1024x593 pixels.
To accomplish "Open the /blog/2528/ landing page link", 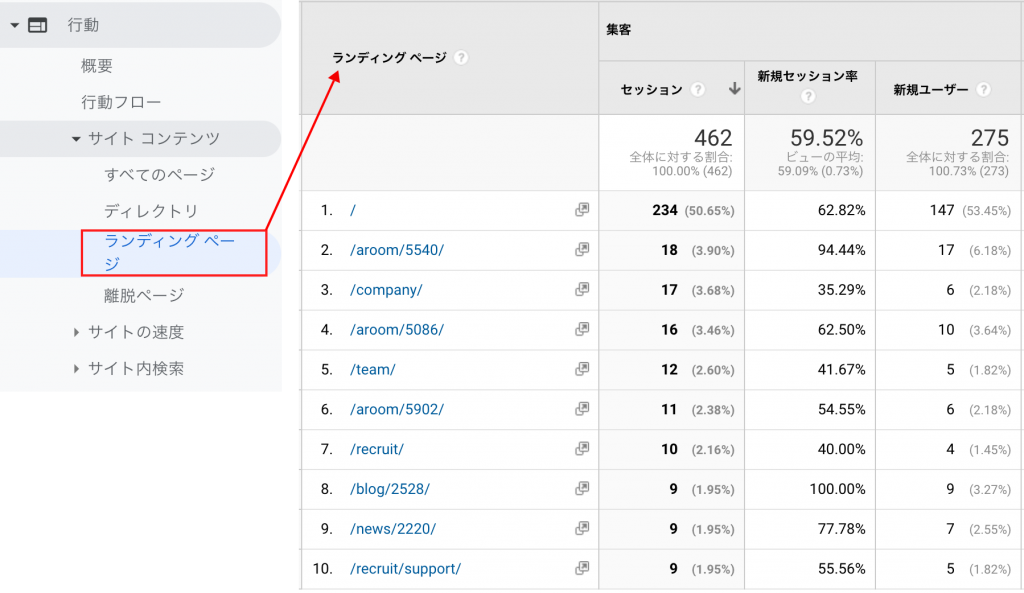I will click(390, 489).
